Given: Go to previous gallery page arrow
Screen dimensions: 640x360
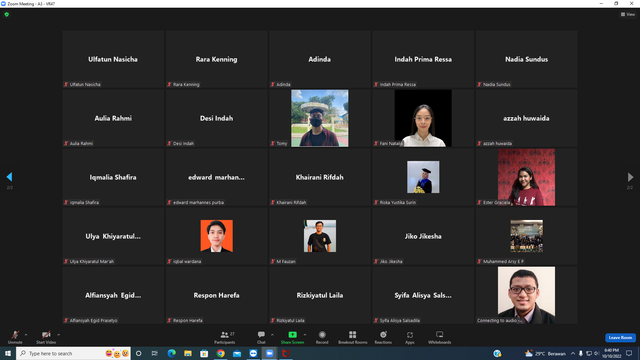Looking at the screenshot, I should 9,177.
